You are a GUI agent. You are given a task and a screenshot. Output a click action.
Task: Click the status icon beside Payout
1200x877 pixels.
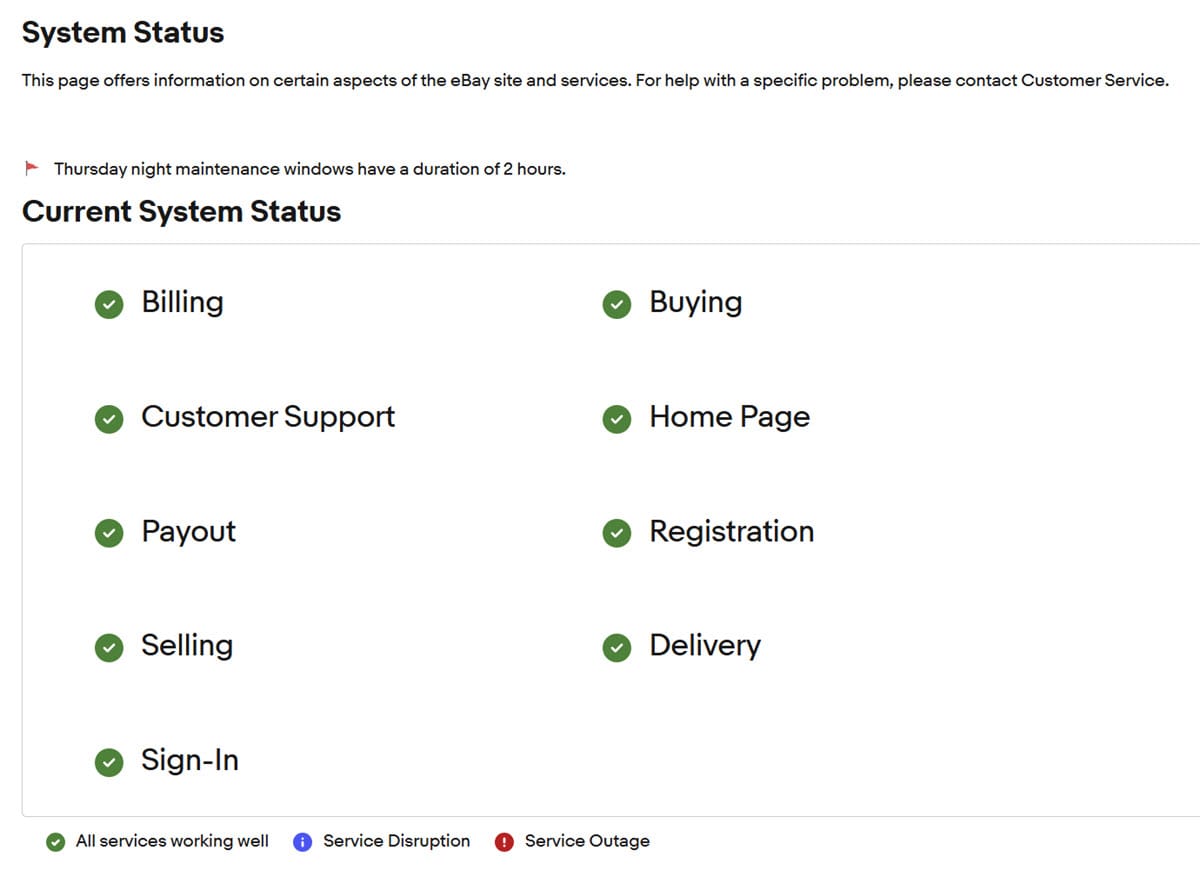tap(109, 534)
